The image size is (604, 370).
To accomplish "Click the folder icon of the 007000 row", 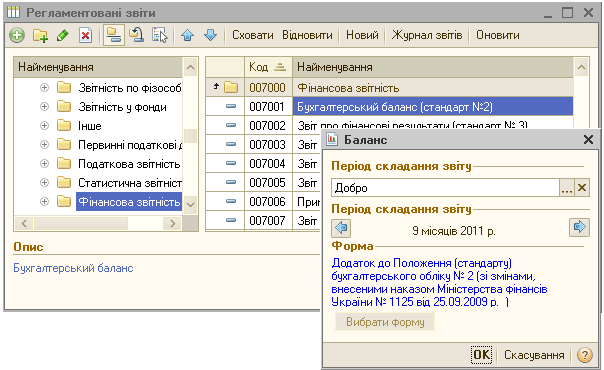I will 231,87.
